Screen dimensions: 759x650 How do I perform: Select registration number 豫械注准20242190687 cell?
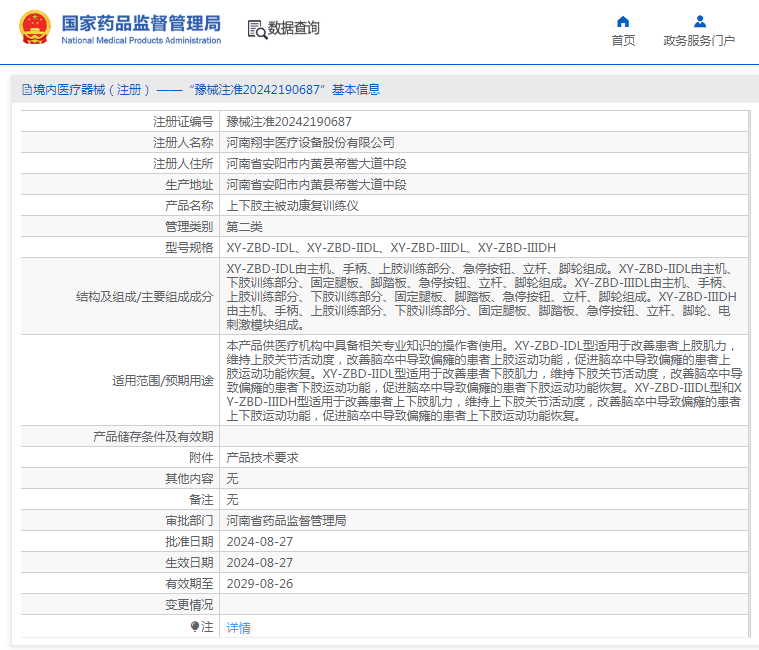pos(289,121)
